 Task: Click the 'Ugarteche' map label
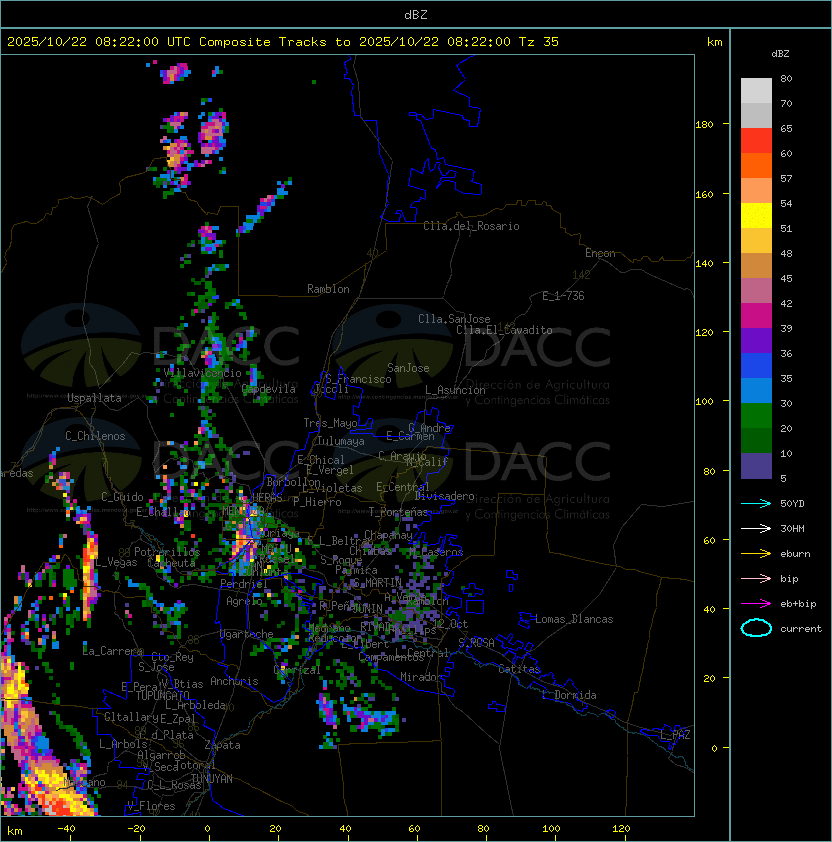247,634
